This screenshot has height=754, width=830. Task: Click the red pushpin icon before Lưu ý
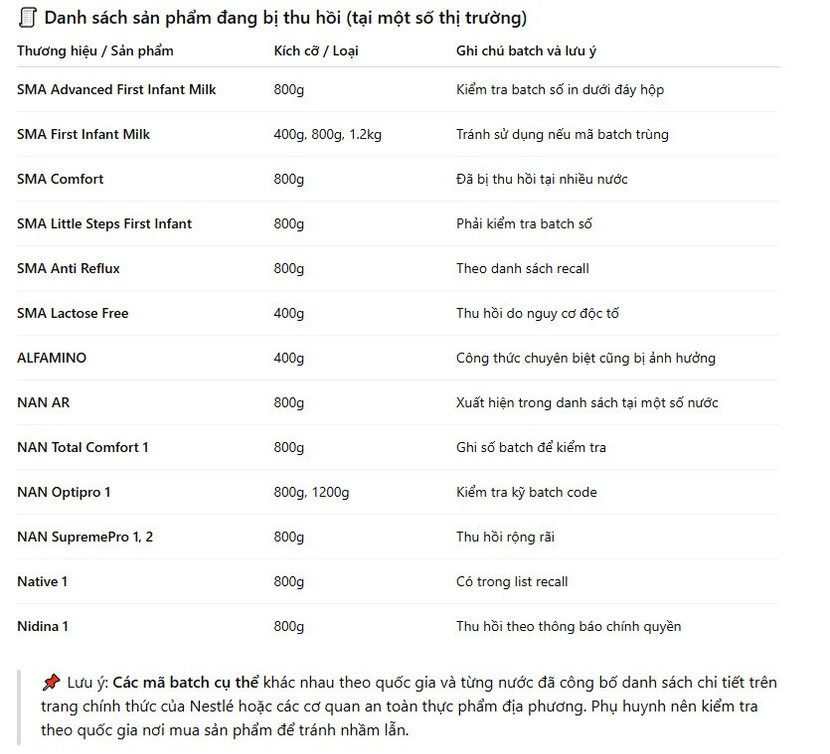(x=51, y=683)
